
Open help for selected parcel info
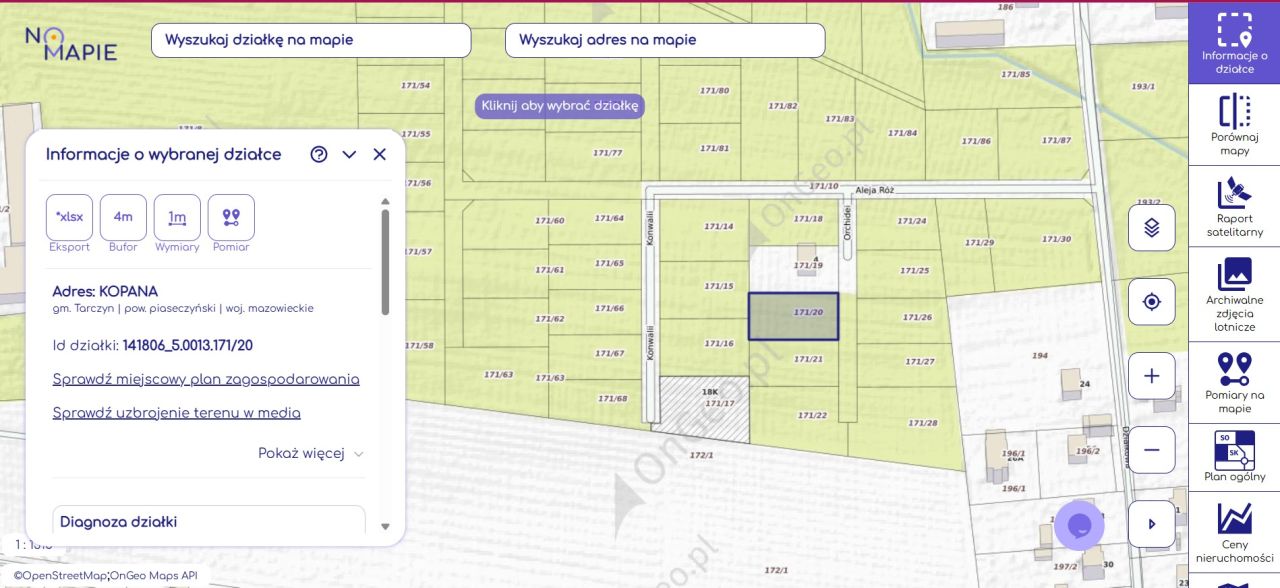click(319, 154)
